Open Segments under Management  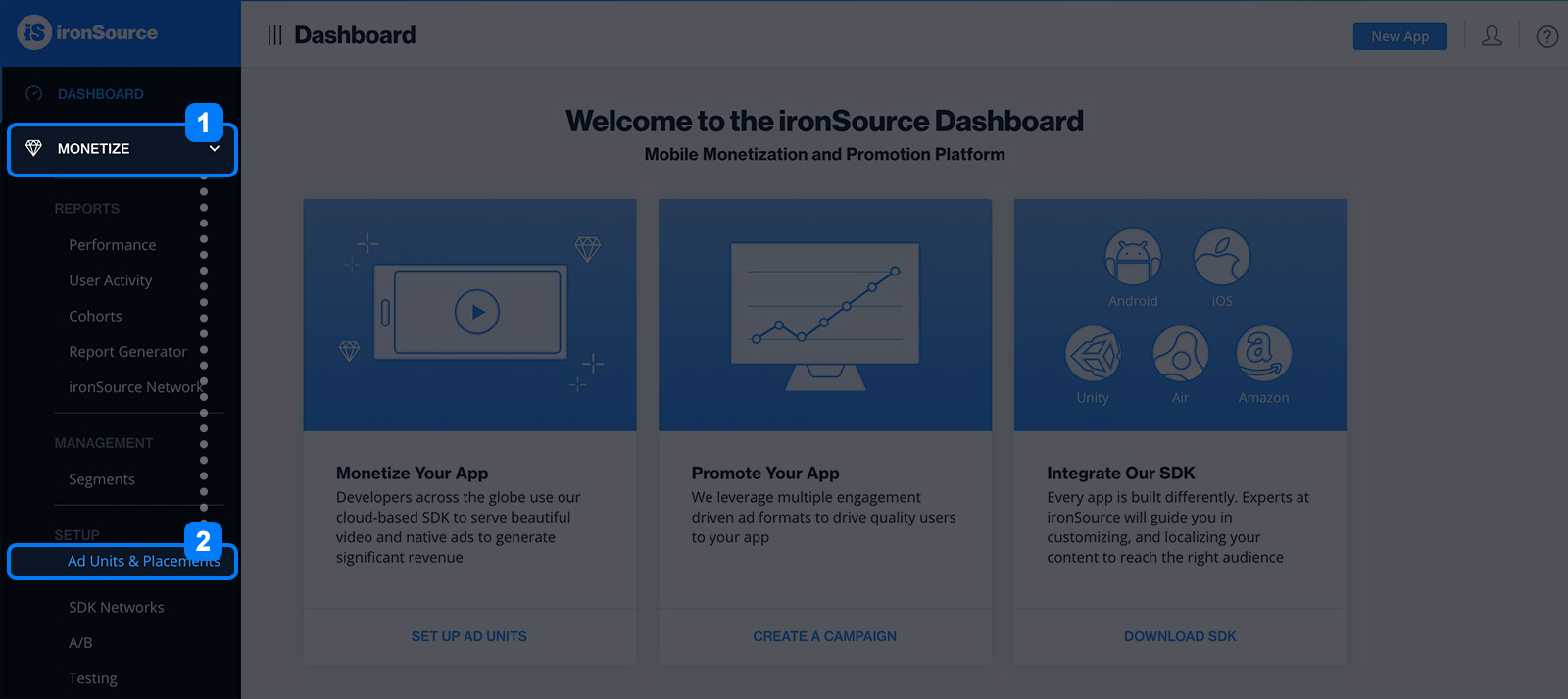tap(102, 479)
